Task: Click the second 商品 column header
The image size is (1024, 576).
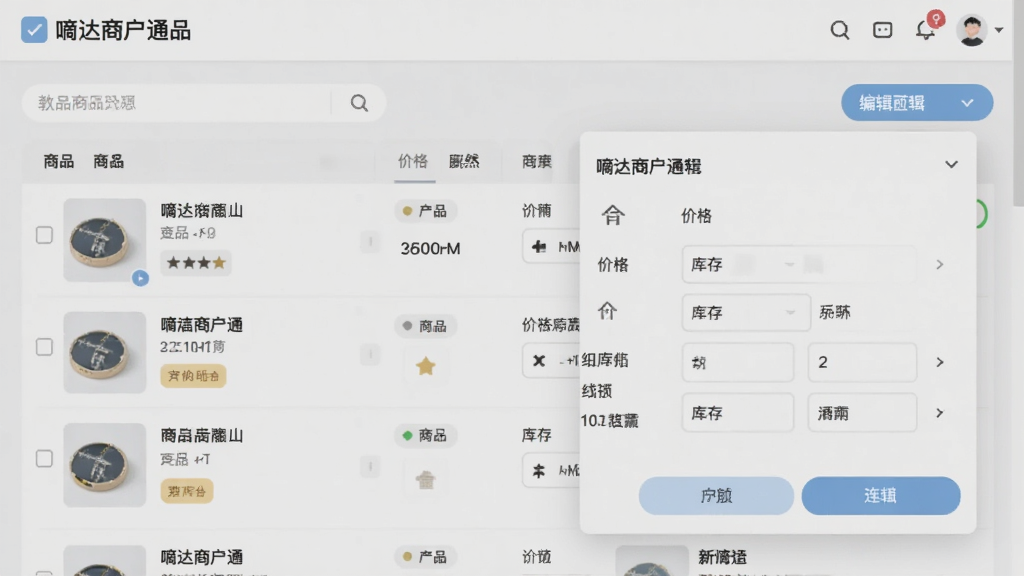Action: (108, 161)
